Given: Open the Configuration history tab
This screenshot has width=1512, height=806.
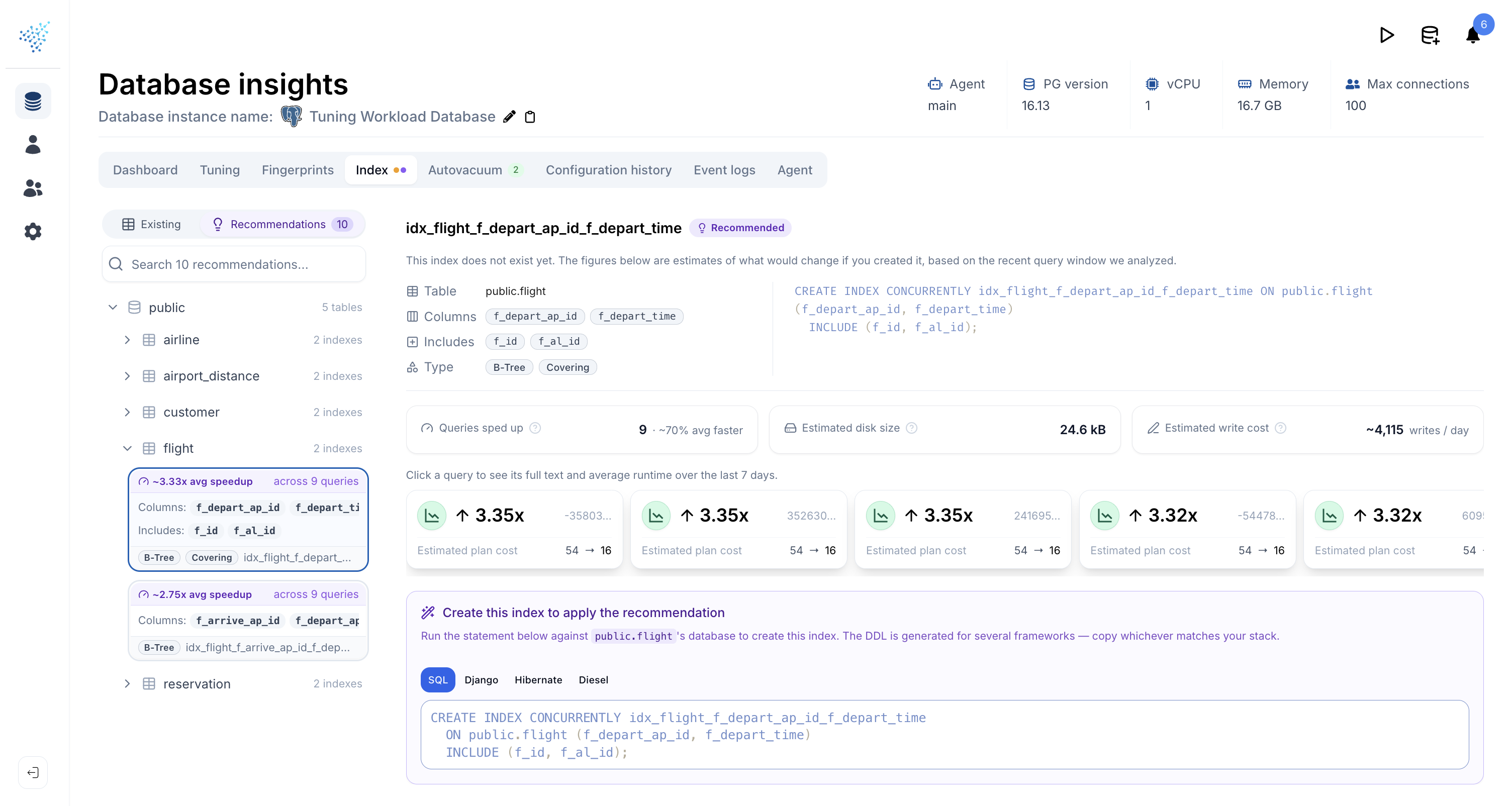Looking at the screenshot, I should (609, 170).
